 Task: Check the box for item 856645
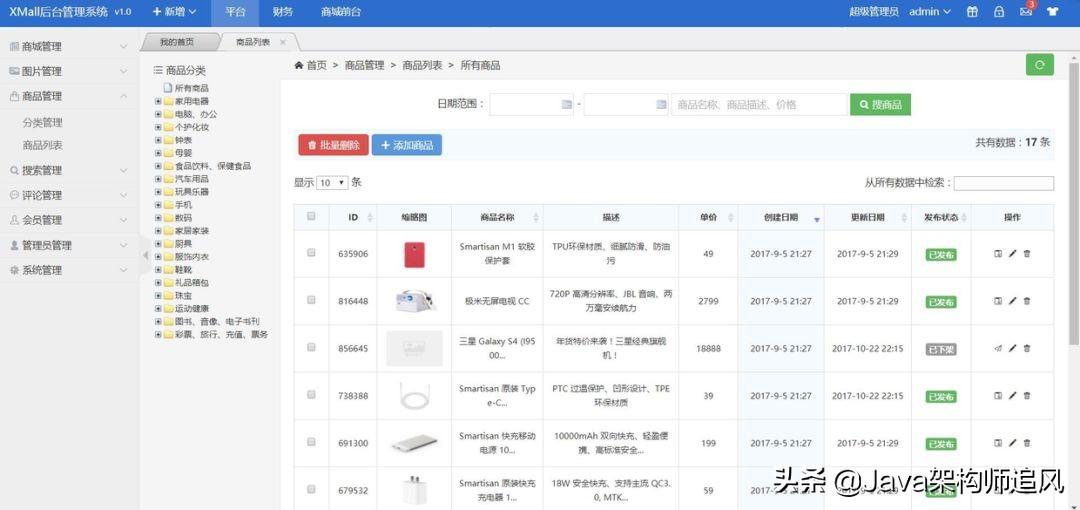311,347
